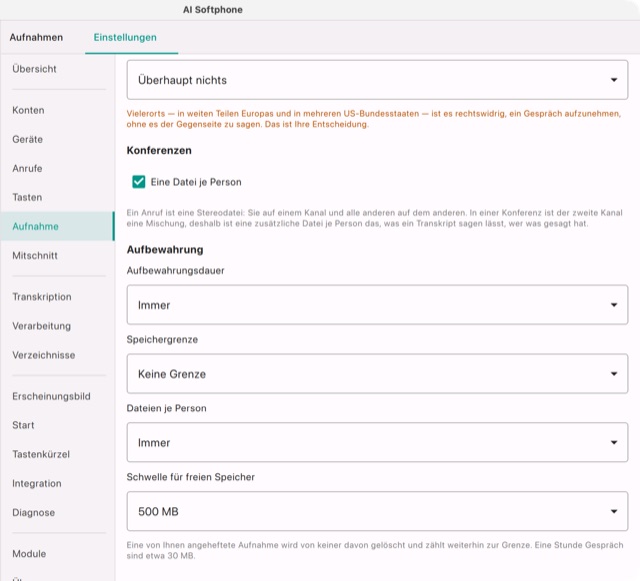This screenshot has height=581, width=640.
Task: Click the Stereodatei explanation paragraph
Action: [375, 218]
